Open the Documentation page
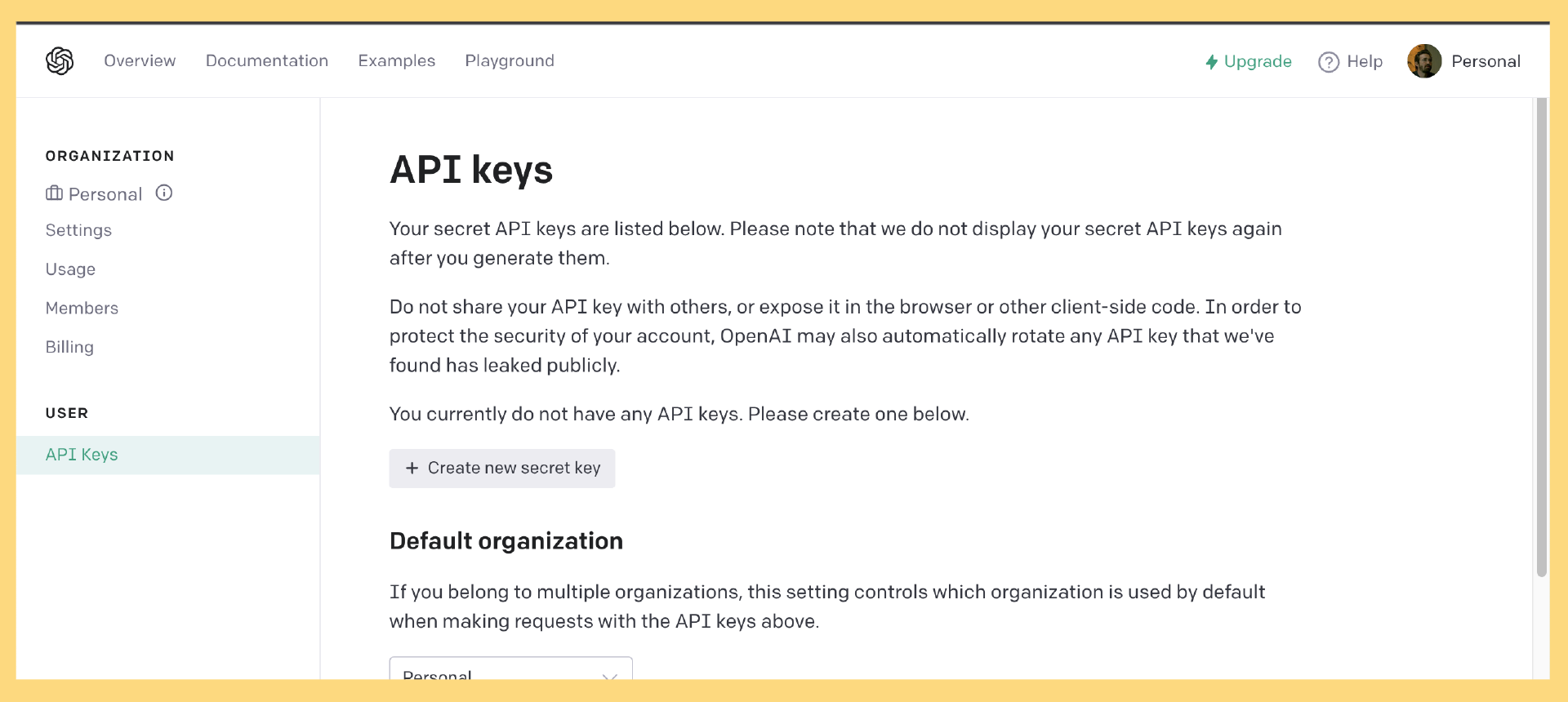The height and width of the screenshot is (702, 1568). coord(267,61)
